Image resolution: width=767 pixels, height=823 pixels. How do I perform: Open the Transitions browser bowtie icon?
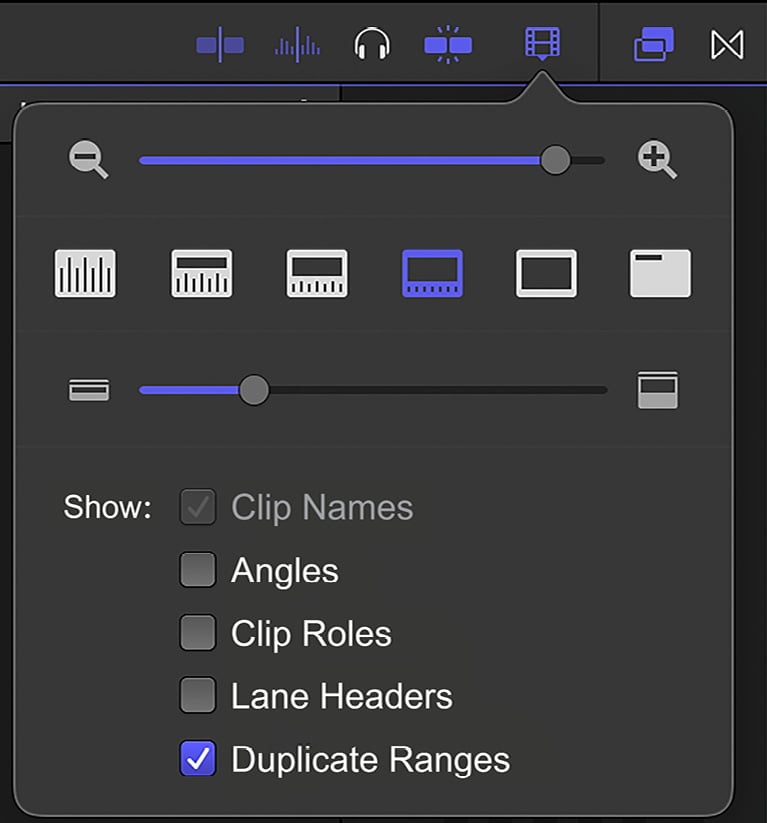coord(727,45)
